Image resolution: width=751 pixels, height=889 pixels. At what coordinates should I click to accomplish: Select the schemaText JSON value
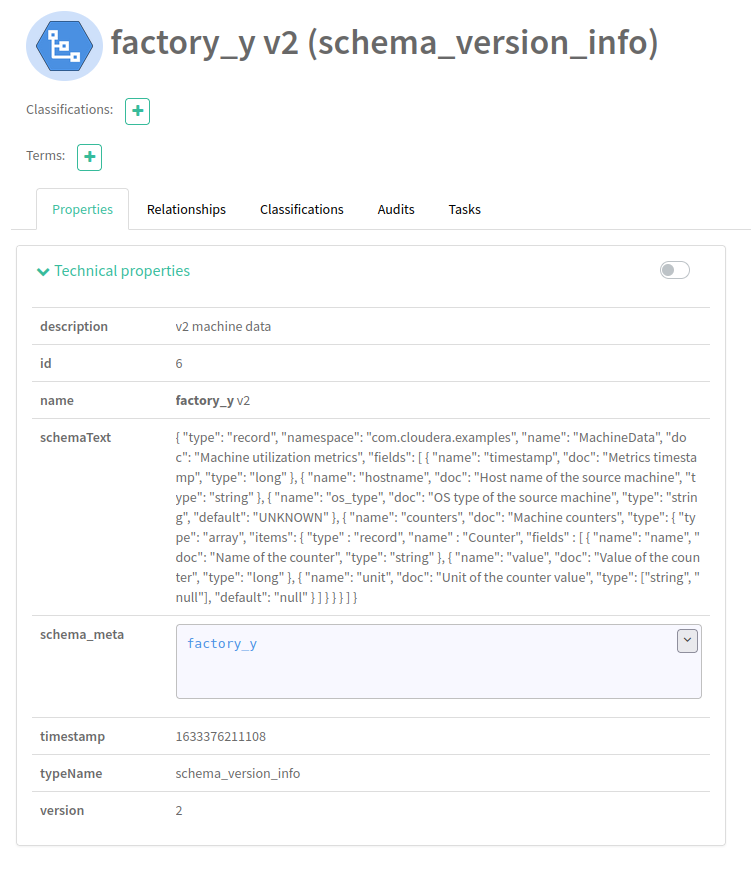(x=435, y=517)
